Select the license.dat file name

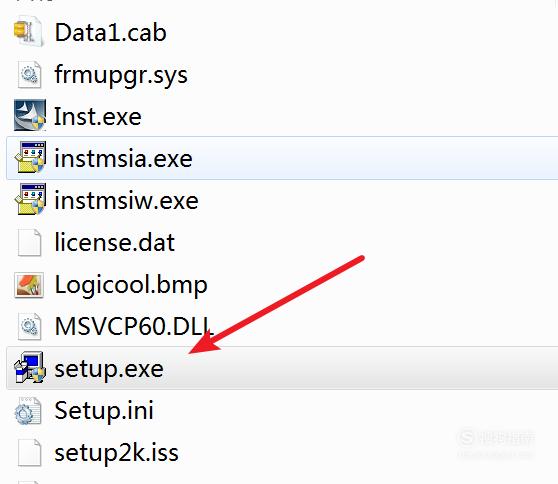click(x=115, y=242)
